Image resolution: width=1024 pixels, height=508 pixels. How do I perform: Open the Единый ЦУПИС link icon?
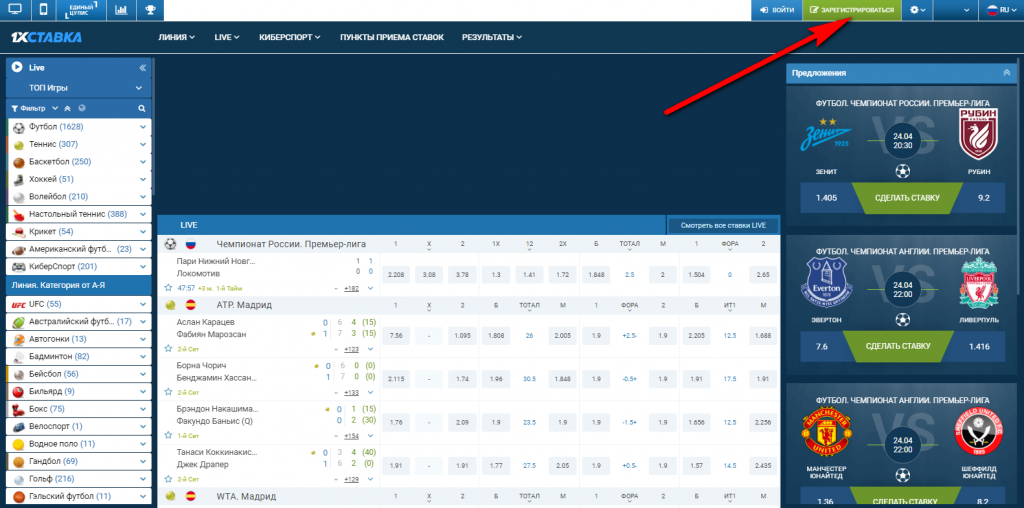coord(82,10)
